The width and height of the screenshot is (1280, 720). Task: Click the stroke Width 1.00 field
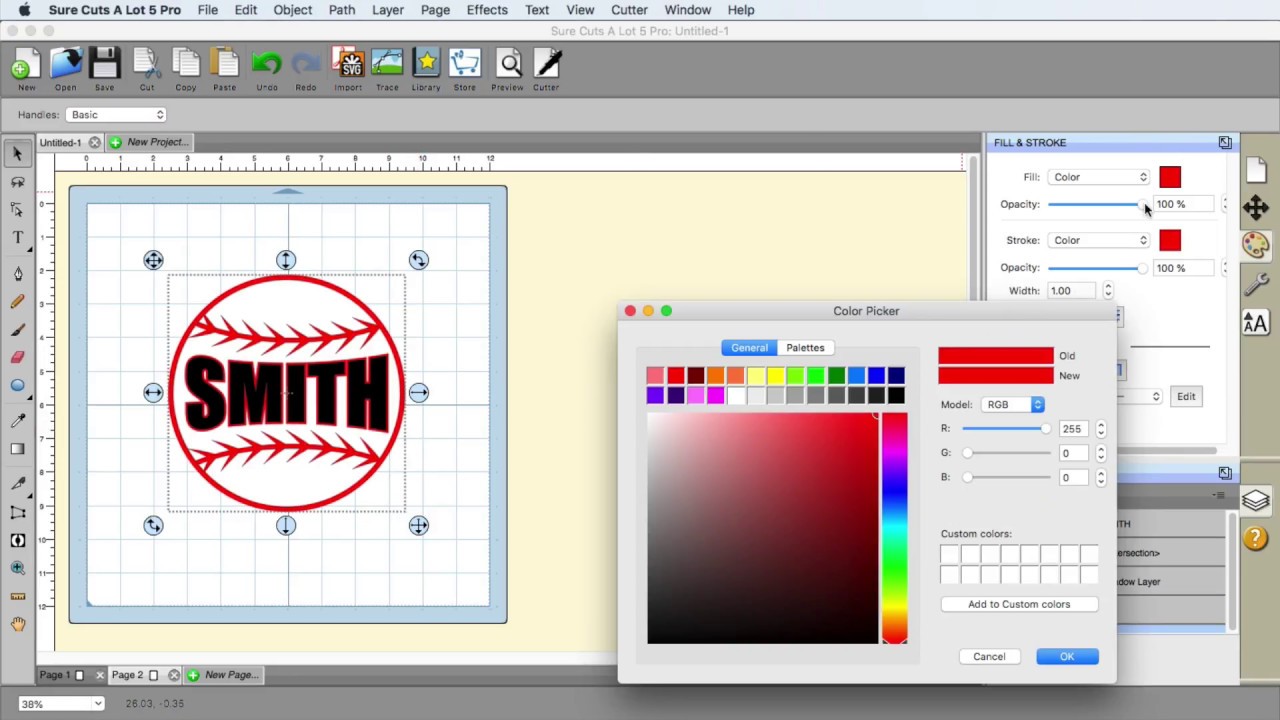[x=1073, y=291]
